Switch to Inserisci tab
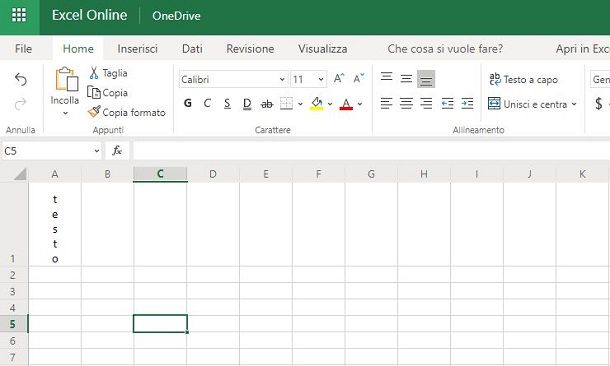 click(x=137, y=49)
